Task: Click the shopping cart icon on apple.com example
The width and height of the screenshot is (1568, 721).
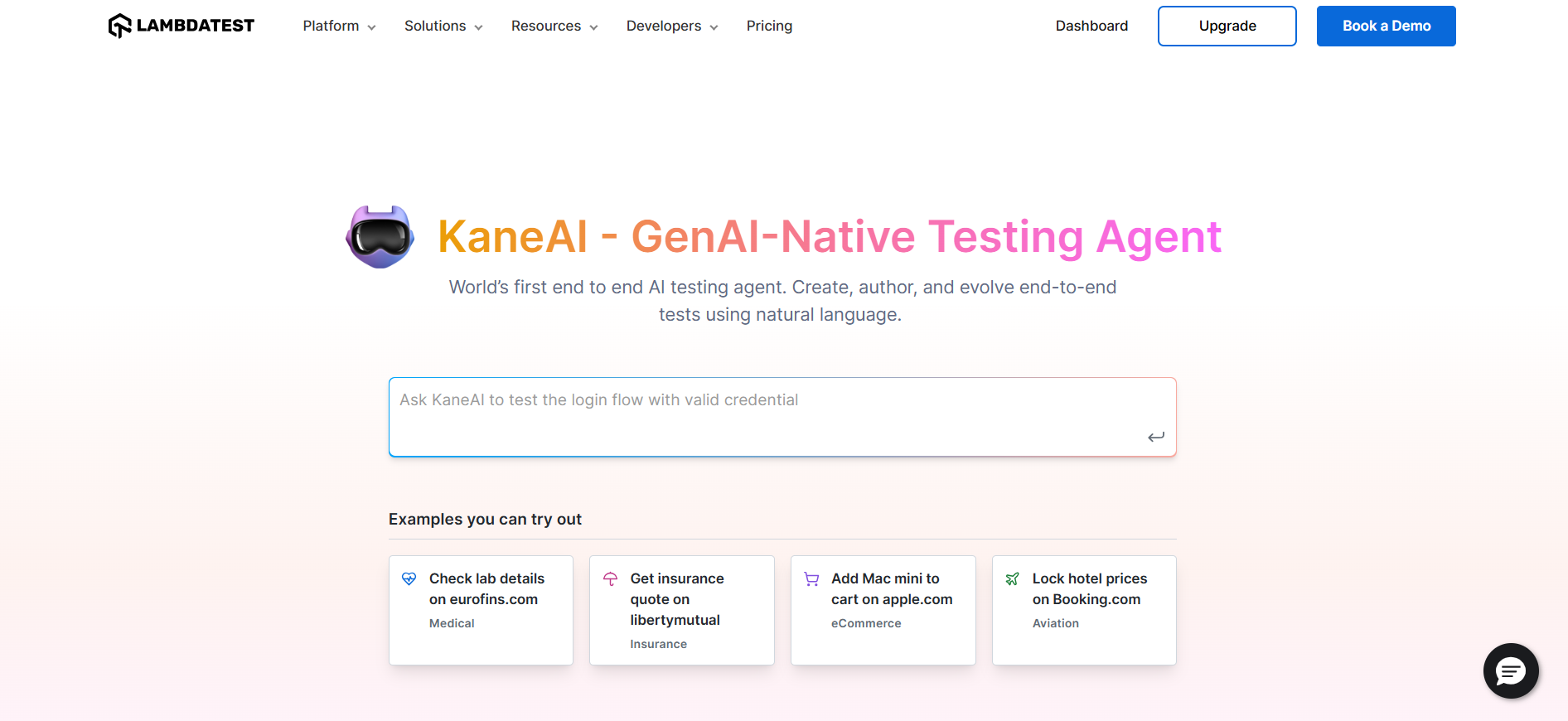Action: pyautogui.click(x=811, y=578)
